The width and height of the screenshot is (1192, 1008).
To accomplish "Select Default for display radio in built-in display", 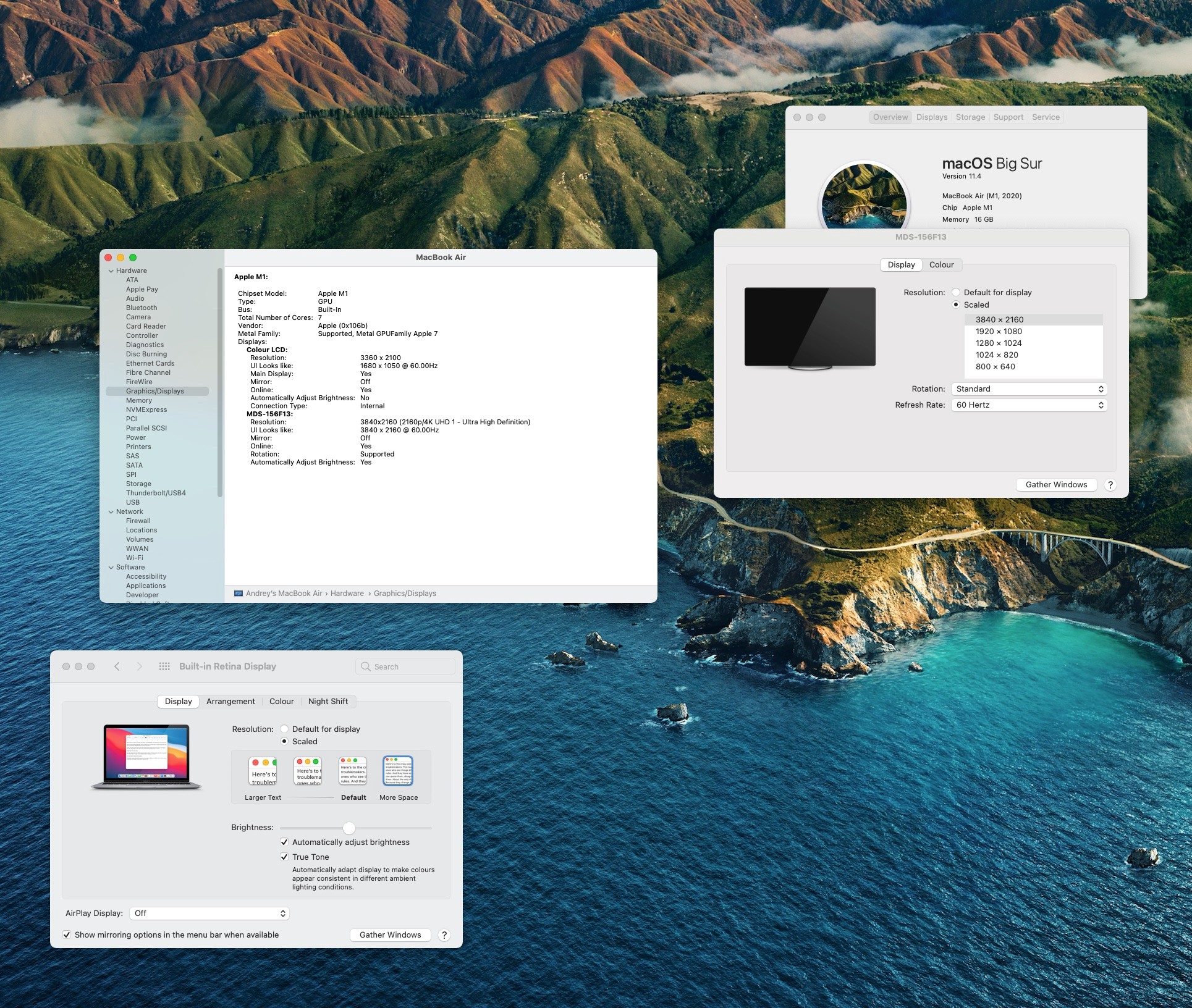I will 284,729.
